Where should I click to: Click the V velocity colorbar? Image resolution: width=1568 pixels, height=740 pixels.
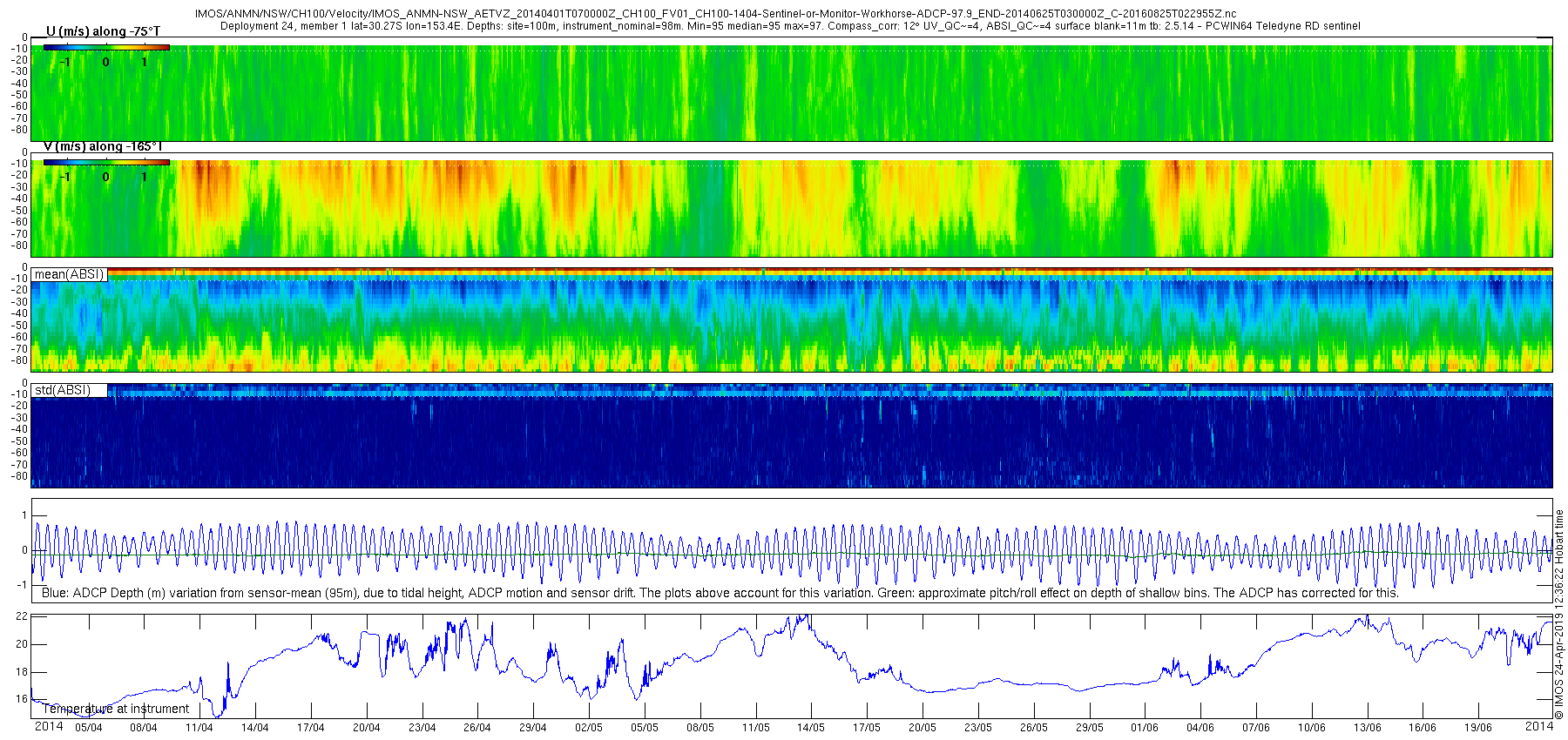click(x=106, y=162)
